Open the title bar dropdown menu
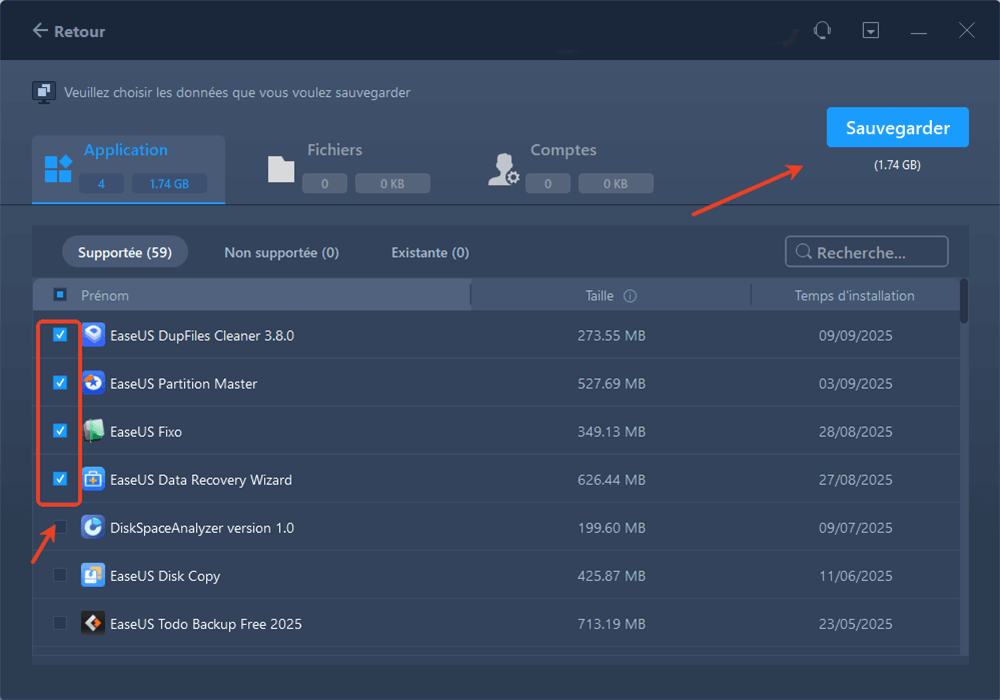The width and height of the screenshot is (1000, 700). [x=871, y=31]
